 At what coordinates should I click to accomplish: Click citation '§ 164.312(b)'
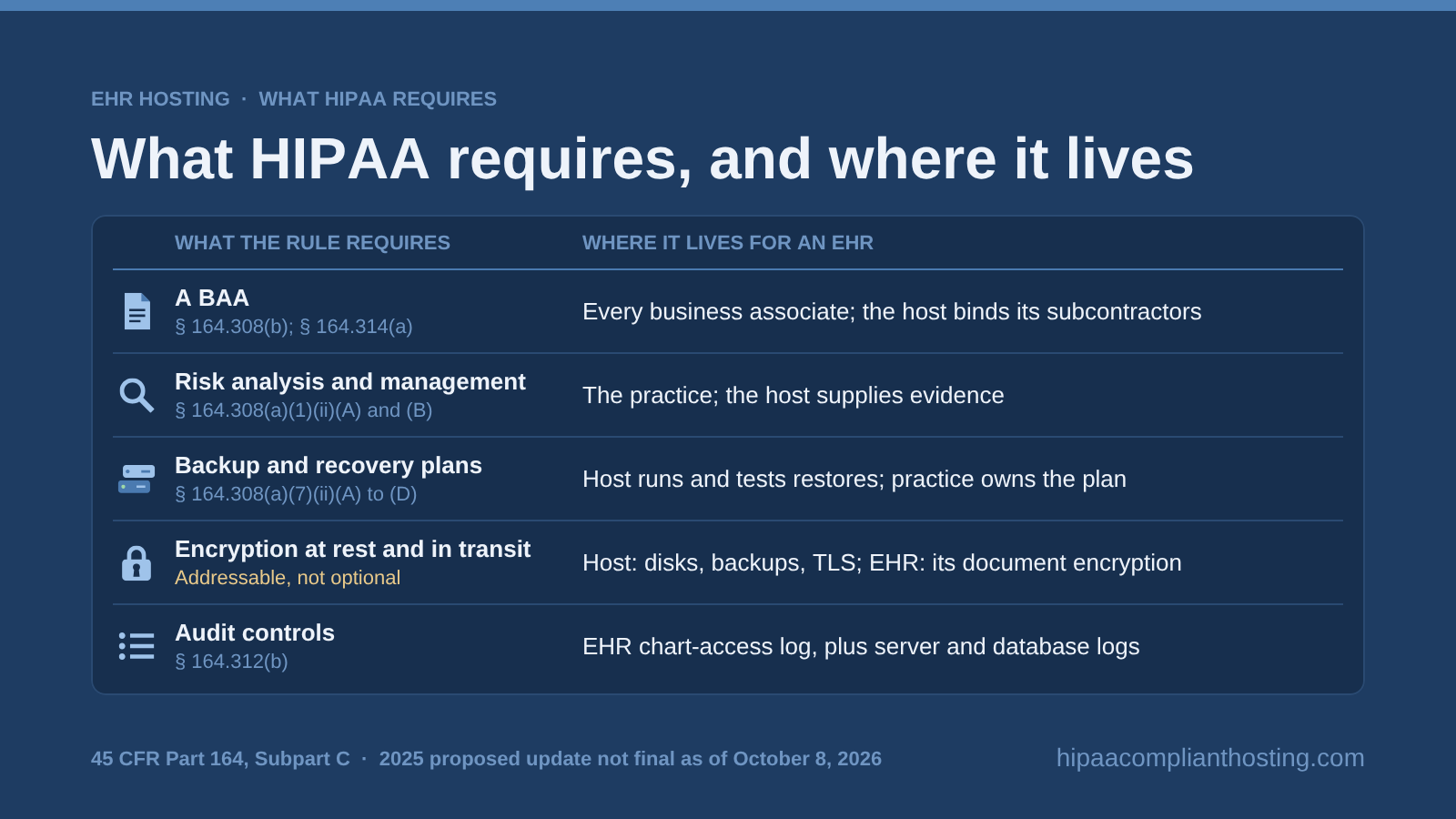pos(231,662)
